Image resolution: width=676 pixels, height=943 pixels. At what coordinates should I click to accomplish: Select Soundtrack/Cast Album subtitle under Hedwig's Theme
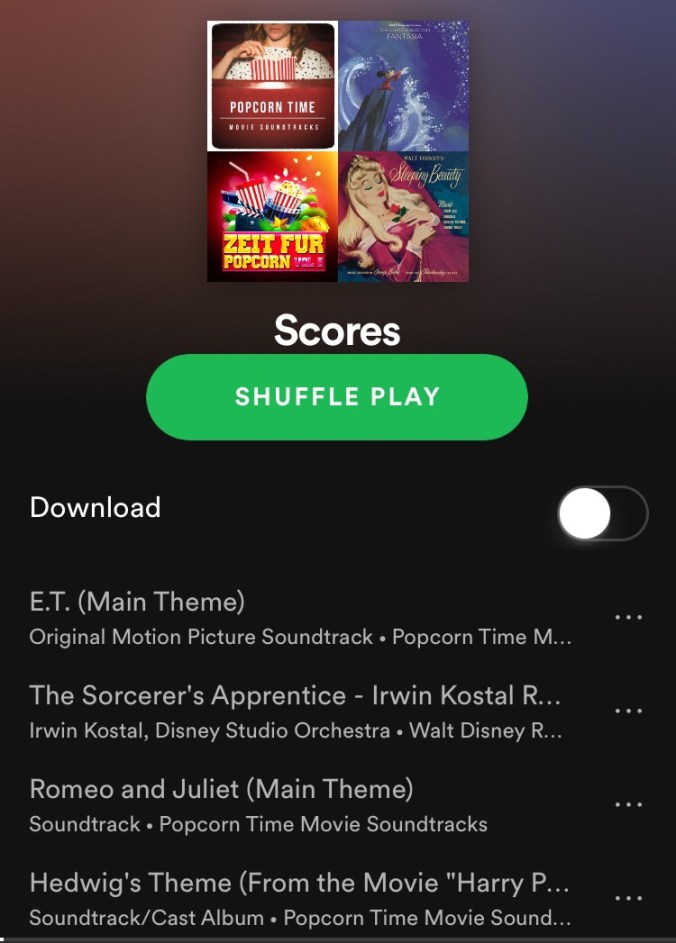[x=146, y=918]
